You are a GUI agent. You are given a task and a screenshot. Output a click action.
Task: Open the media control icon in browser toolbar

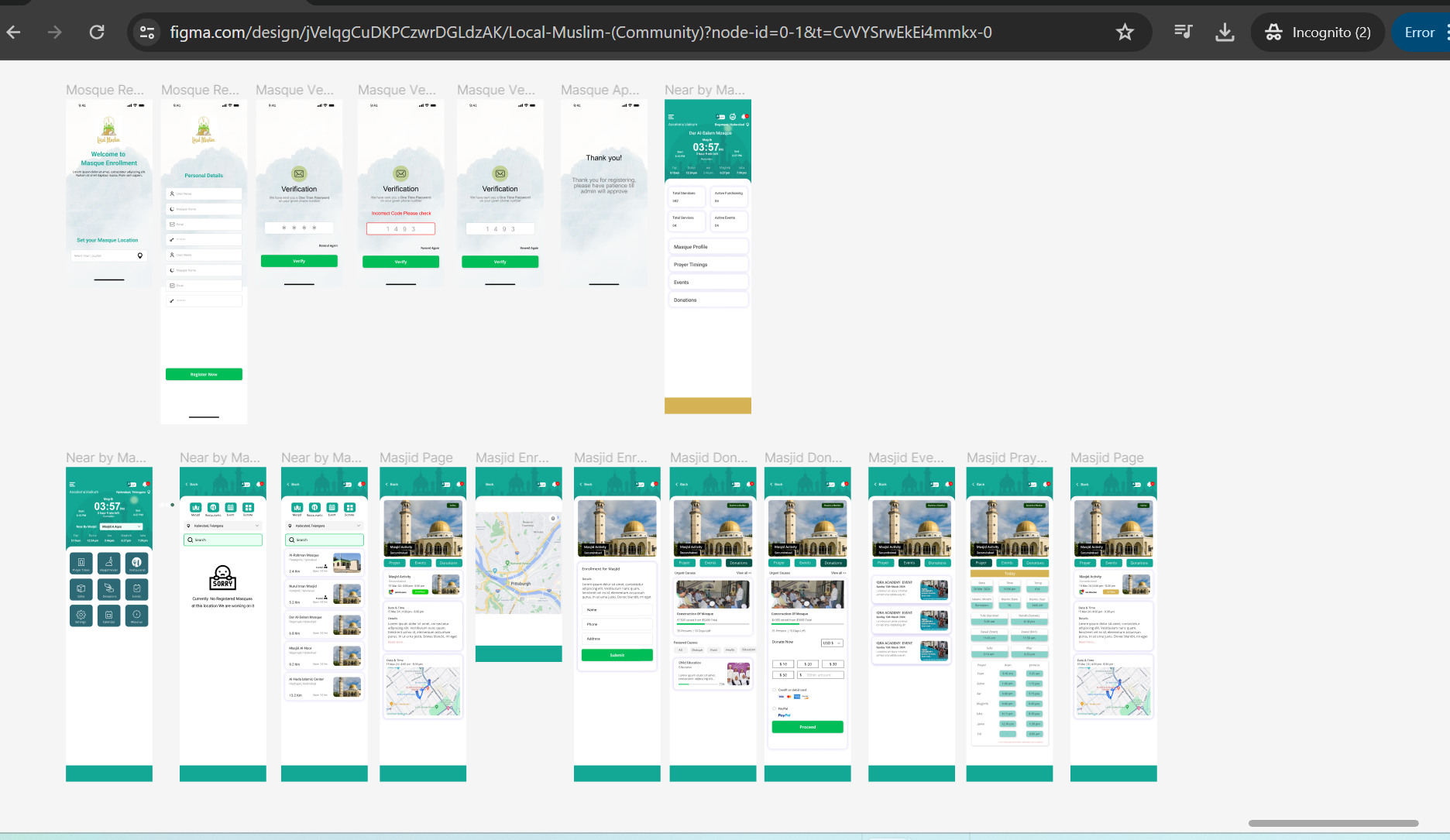(1183, 33)
